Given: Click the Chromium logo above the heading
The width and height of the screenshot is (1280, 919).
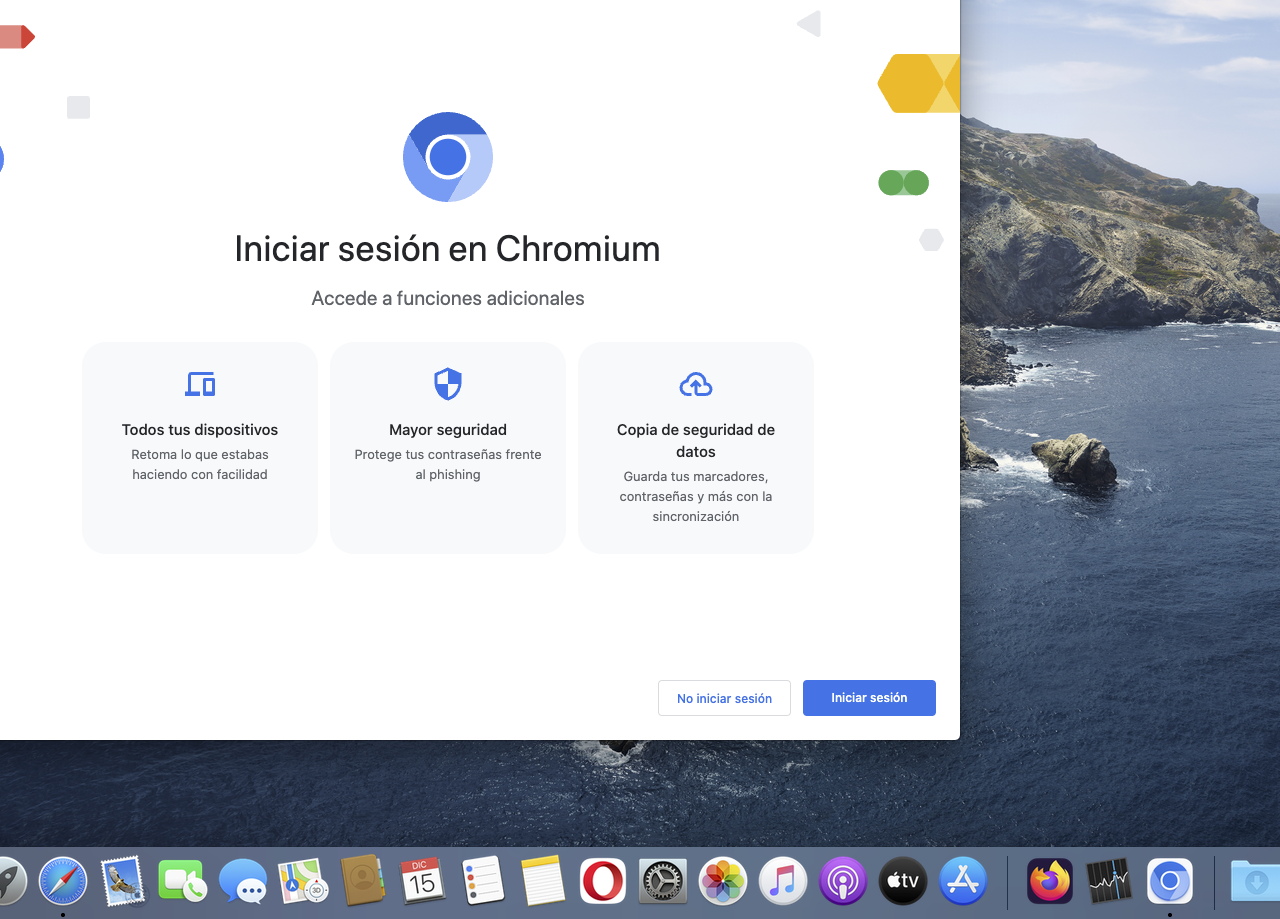Looking at the screenshot, I should pyautogui.click(x=448, y=157).
